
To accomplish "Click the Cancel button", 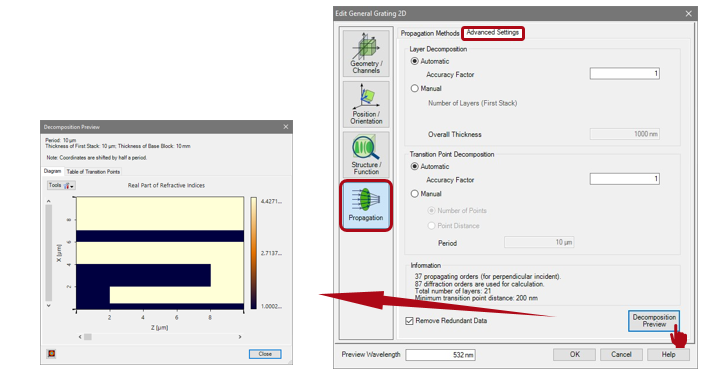I will click(621, 354).
